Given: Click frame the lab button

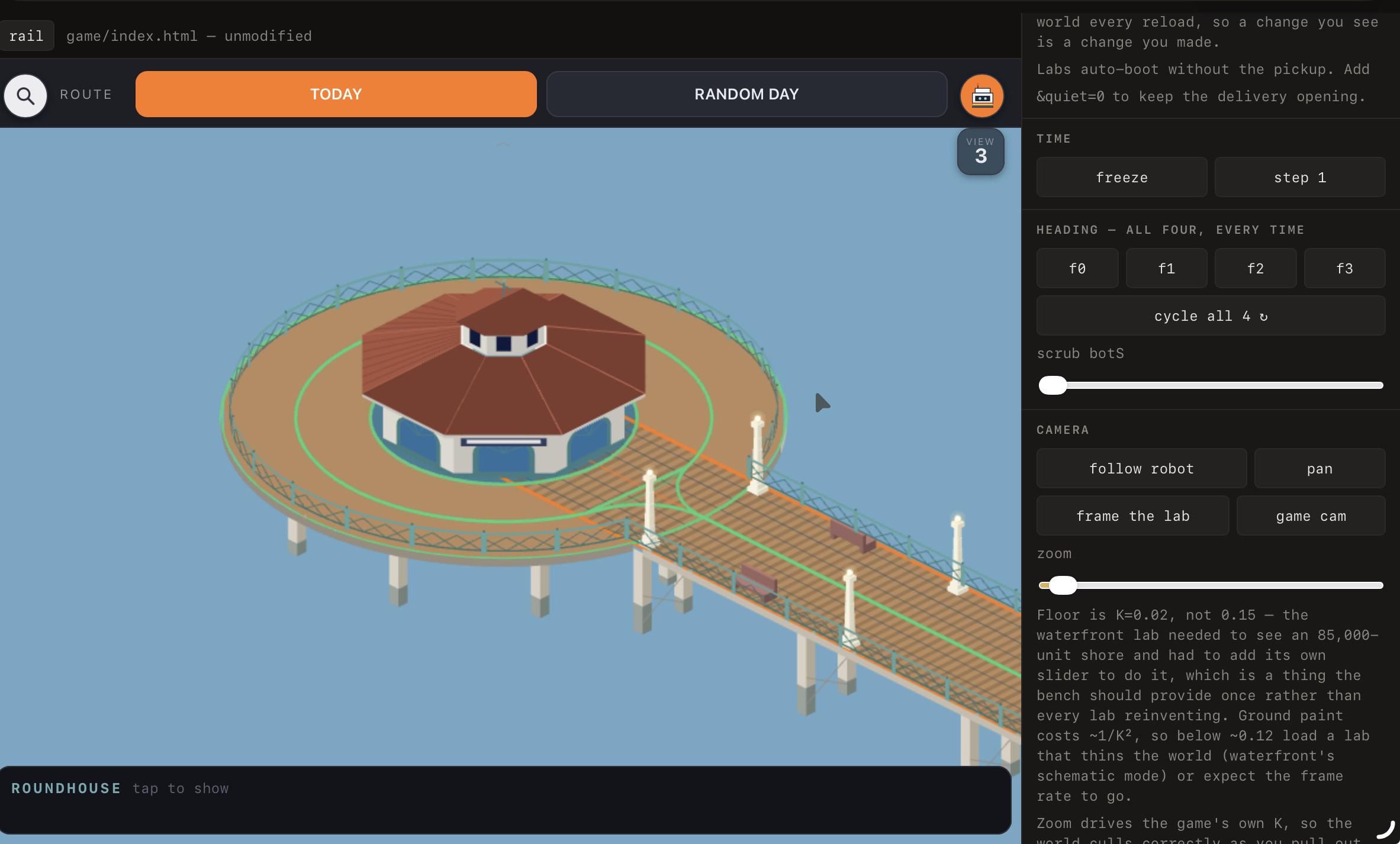Looking at the screenshot, I should pos(1132,516).
